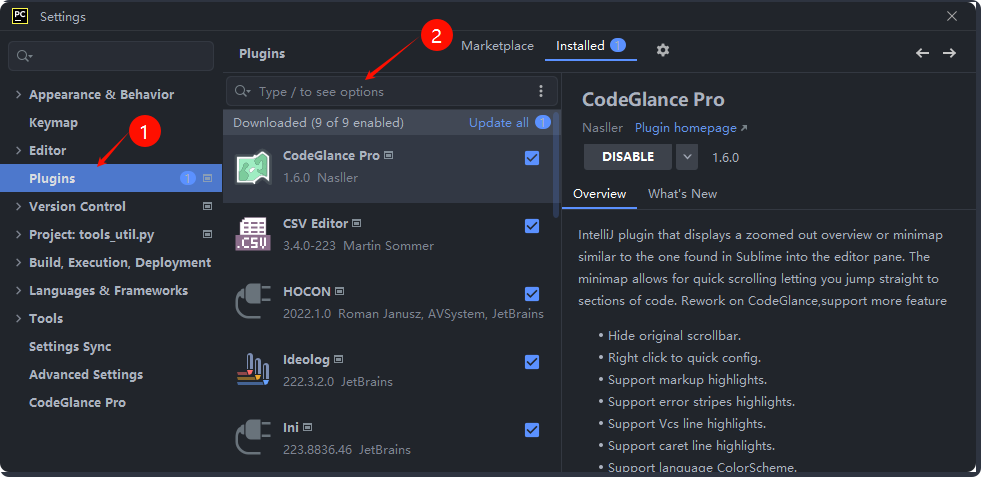Open the plugins gear settings menu

coord(663,50)
